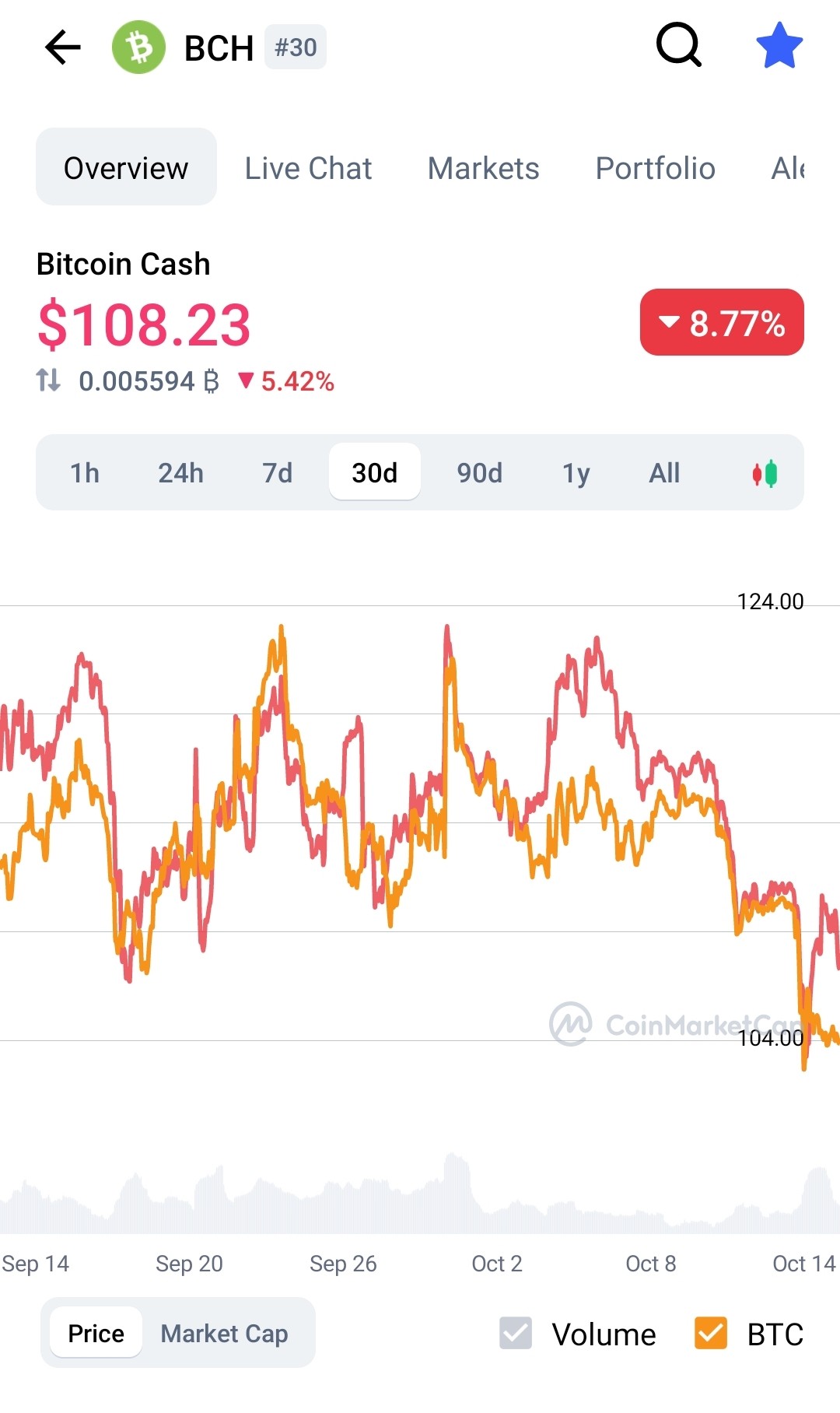Tap the BTC price swap arrows icon
Viewport: 840px width, 1413px height.
[x=48, y=380]
